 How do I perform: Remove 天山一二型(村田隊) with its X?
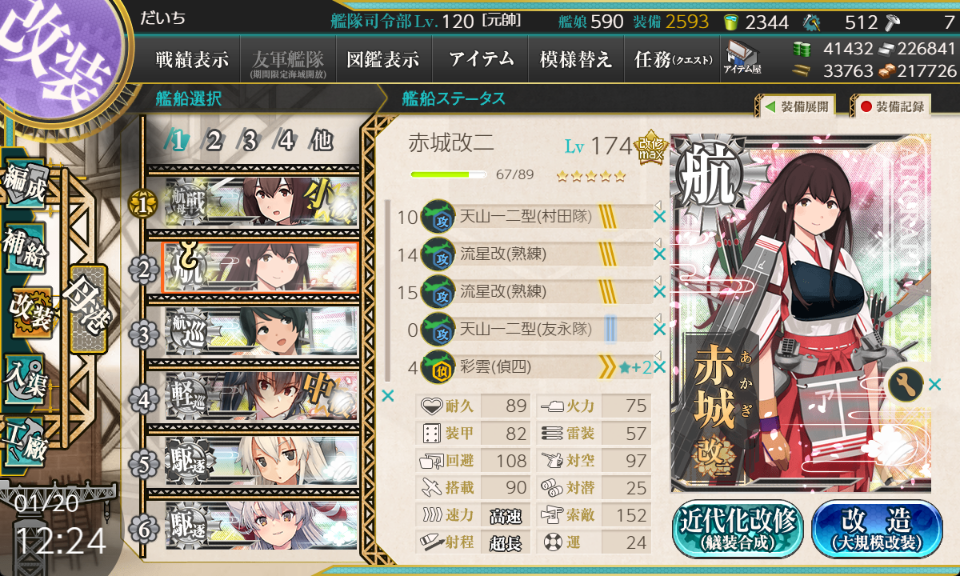pyautogui.click(x=659, y=217)
